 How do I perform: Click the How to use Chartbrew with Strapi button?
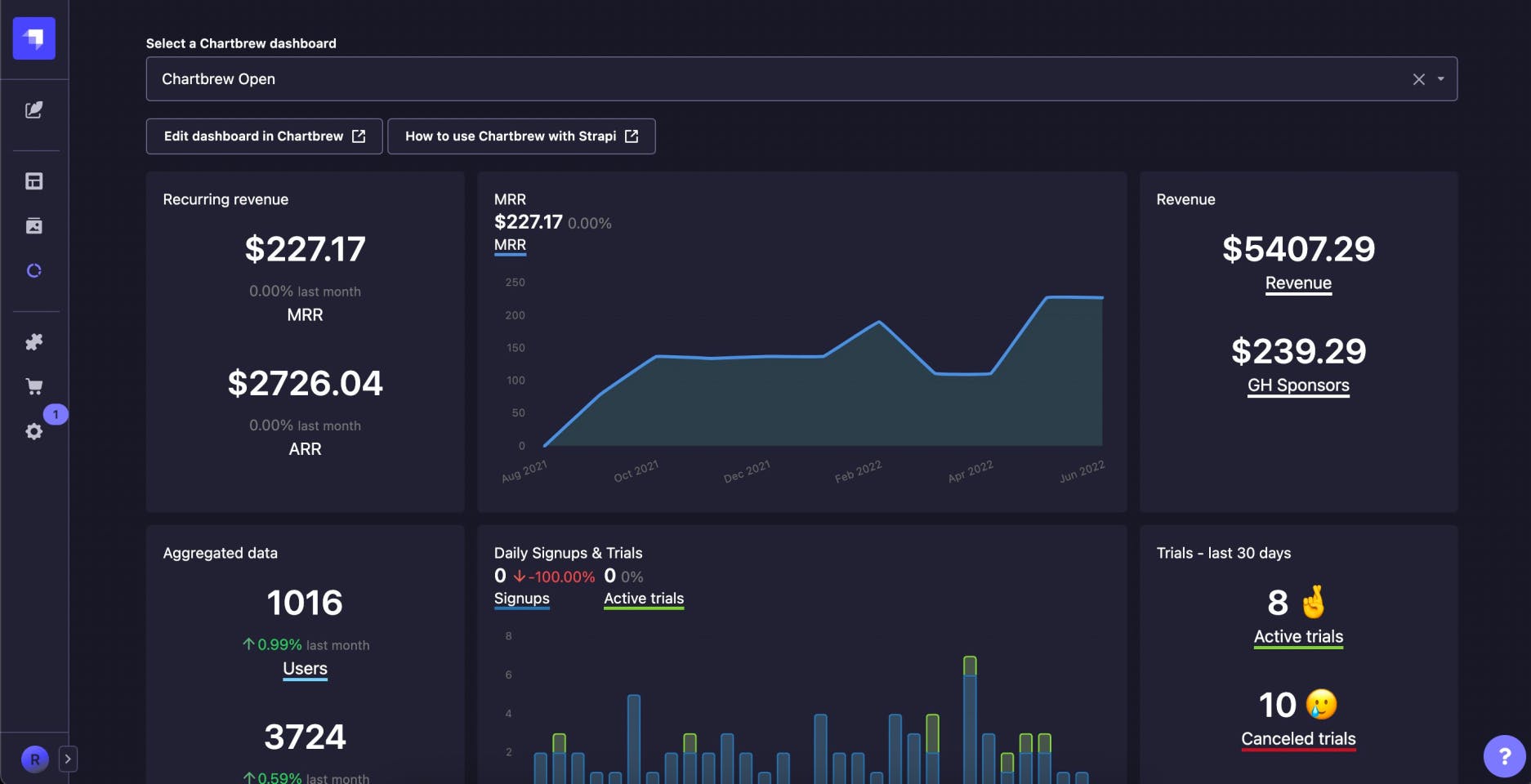[x=521, y=136]
